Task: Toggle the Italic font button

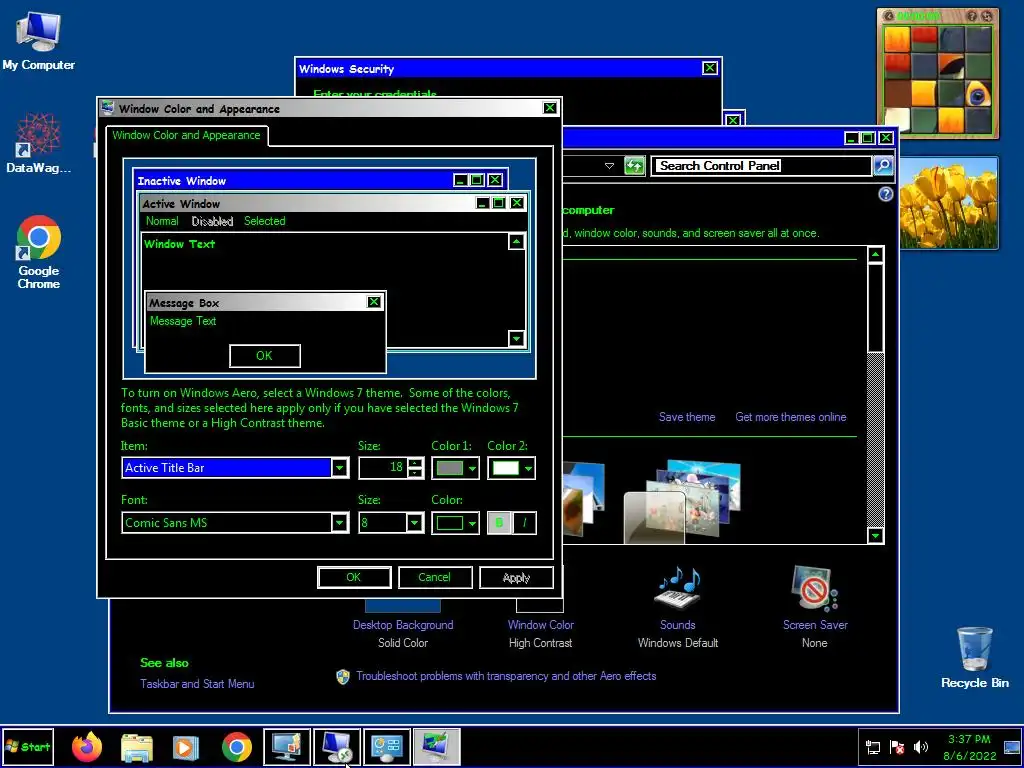Action: point(524,522)
